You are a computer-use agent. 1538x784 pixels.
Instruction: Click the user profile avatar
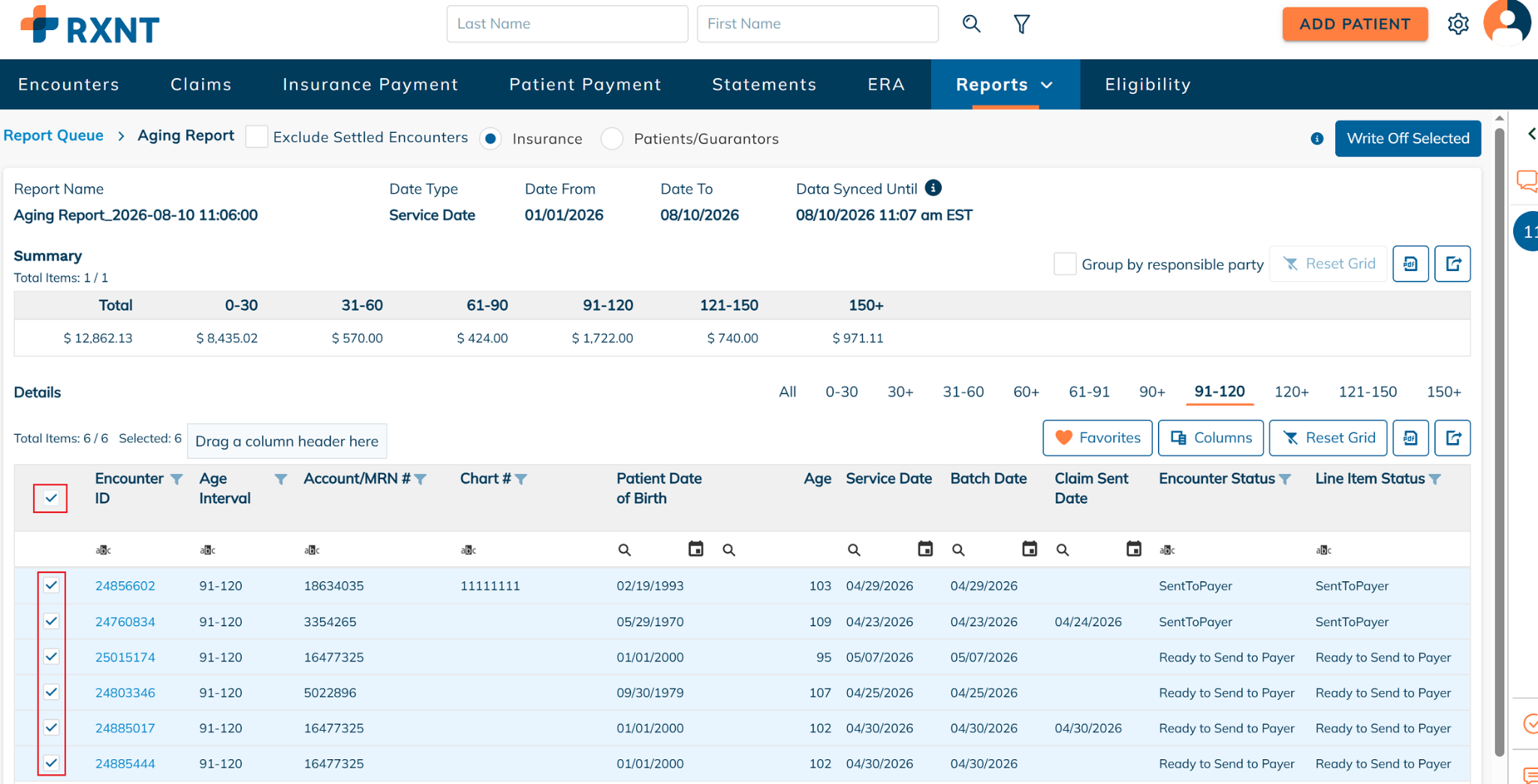(1506, 23)
